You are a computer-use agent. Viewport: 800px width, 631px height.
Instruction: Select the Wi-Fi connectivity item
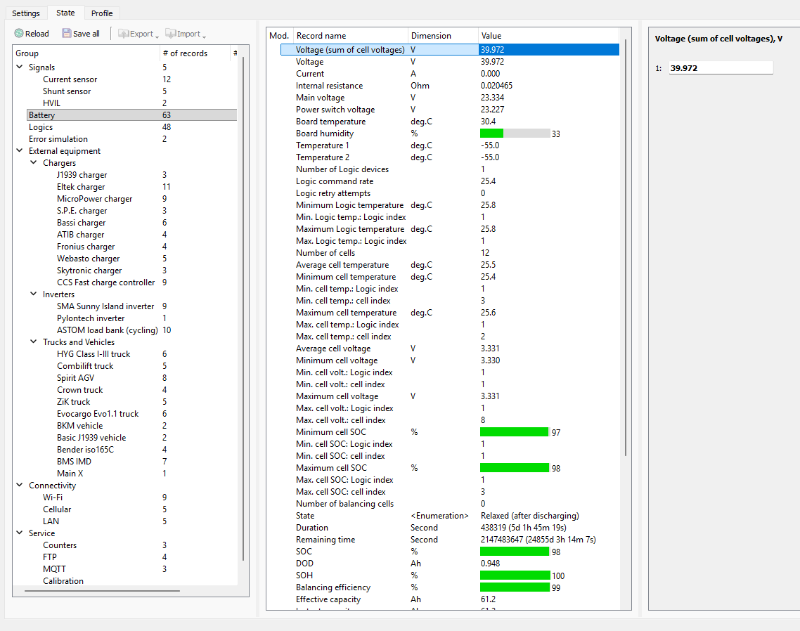coord(53,497)
